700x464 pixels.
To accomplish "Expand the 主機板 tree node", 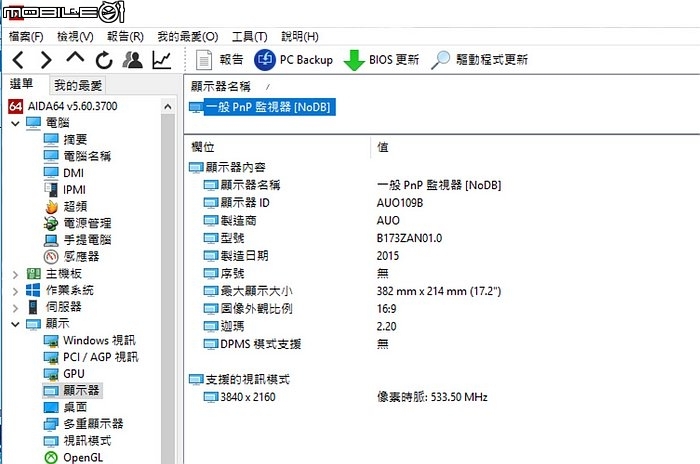I will (x=15, y=274).
